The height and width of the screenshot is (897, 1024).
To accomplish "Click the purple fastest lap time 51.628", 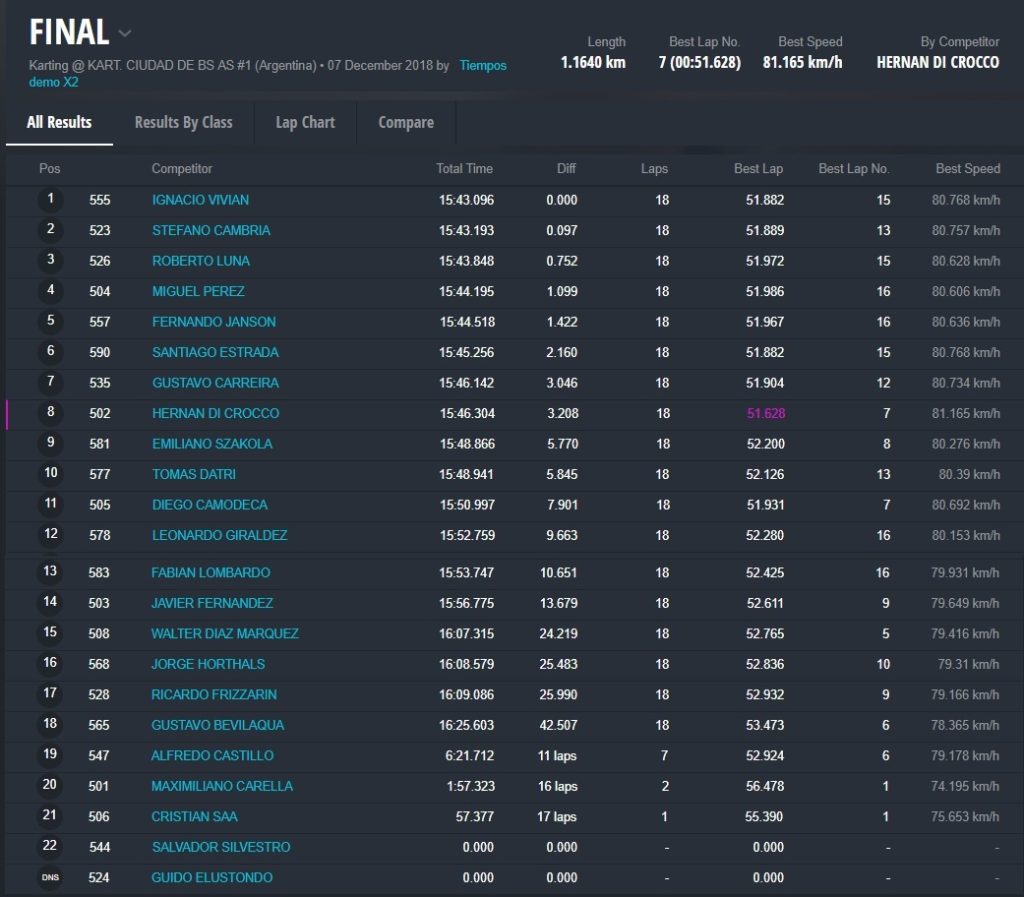I will (765, 413).
